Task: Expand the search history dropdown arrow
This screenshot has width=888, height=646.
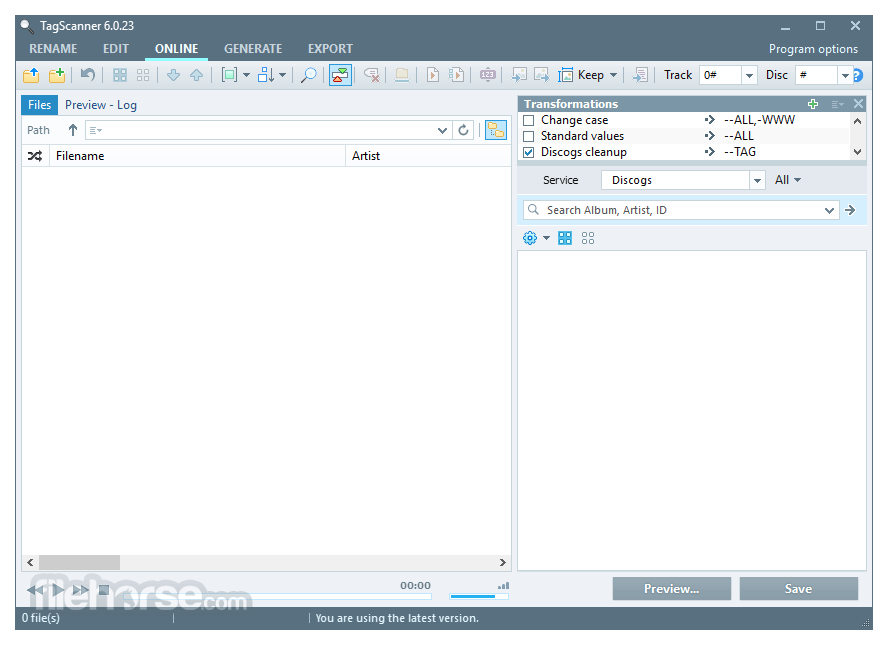Action: click(x=829, y=211)
